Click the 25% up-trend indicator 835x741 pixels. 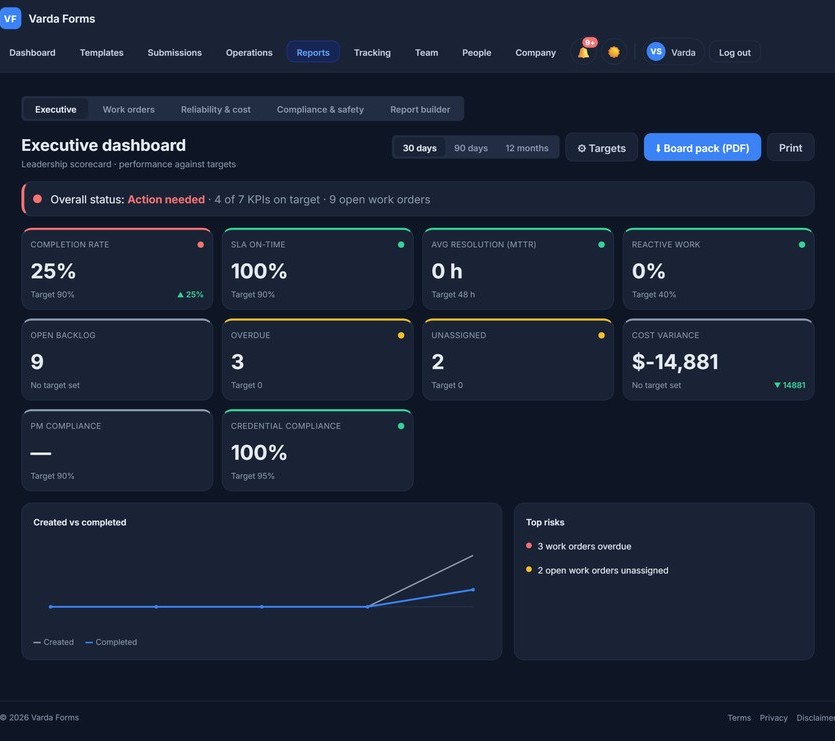tap(190, 295)
